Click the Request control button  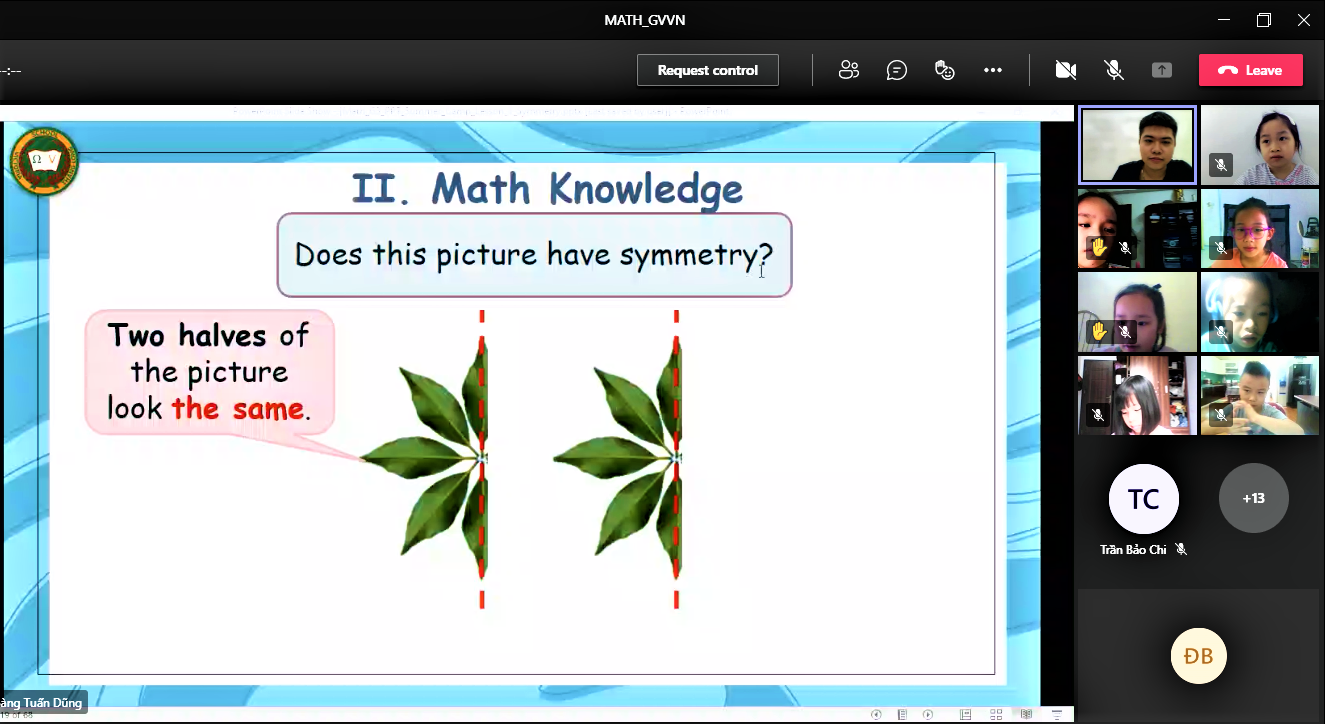[707, 70]
